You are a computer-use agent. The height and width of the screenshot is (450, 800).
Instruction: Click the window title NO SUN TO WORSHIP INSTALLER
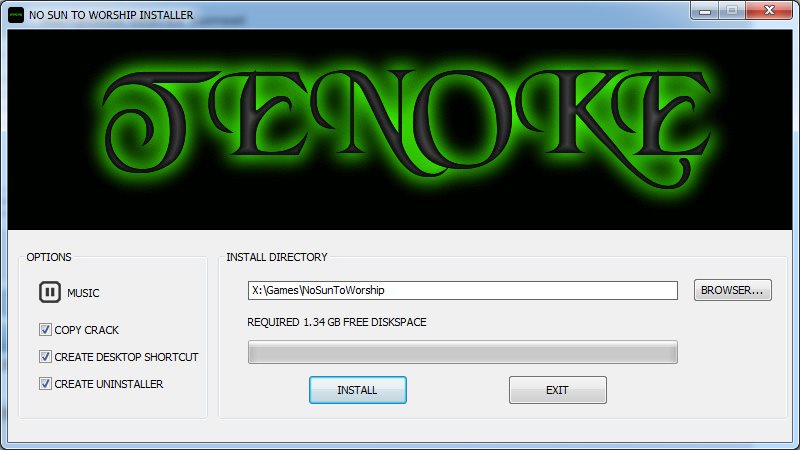click(x=111, y=15)
